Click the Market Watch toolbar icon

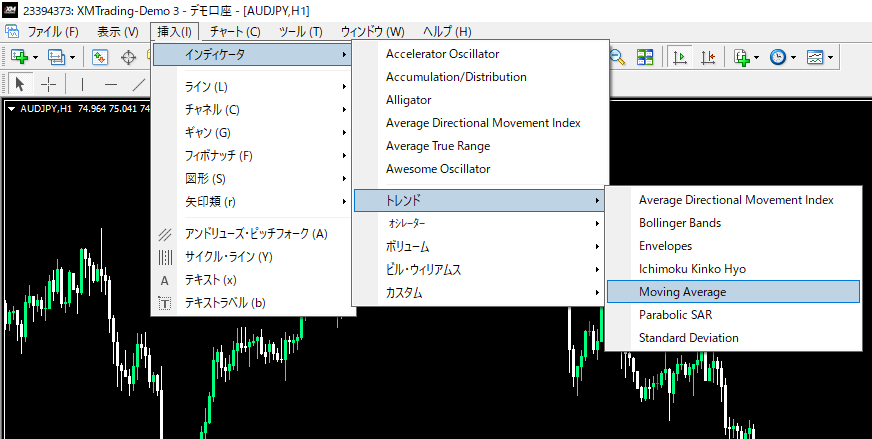pos(100,58)
